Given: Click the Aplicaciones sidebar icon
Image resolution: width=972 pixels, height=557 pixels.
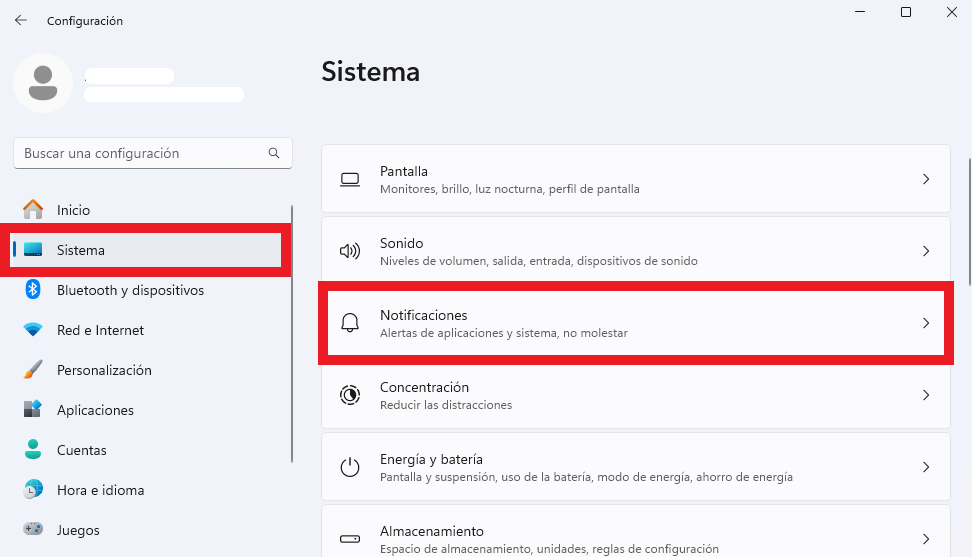Looking at the screenshot, I should pyautogui.click(x=33, y=410).
